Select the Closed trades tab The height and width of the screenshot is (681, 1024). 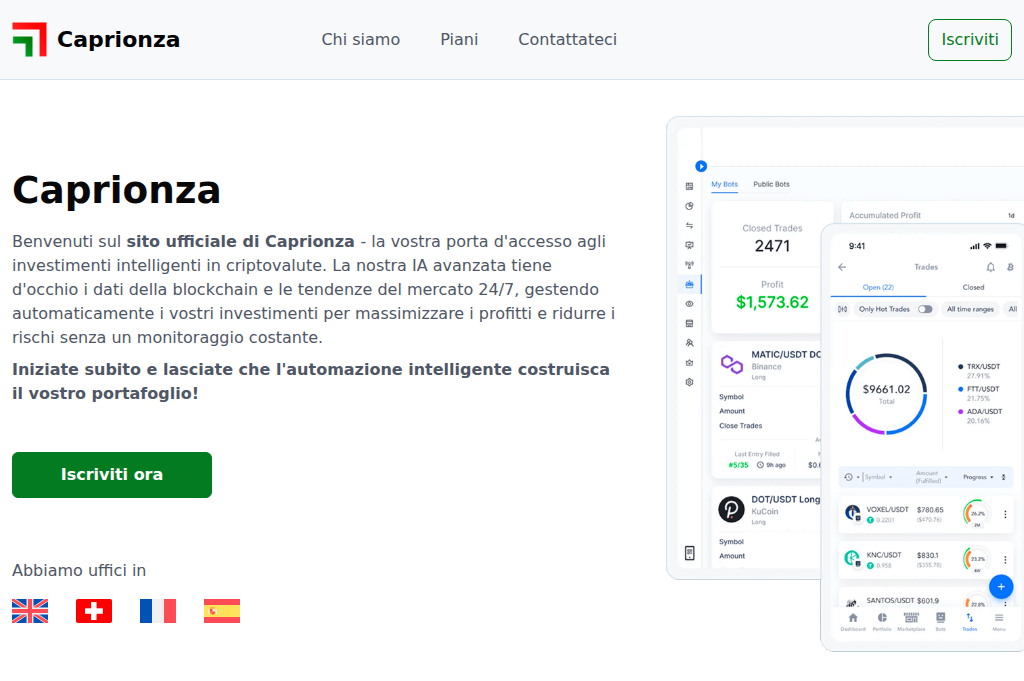[x=973, y=287]
